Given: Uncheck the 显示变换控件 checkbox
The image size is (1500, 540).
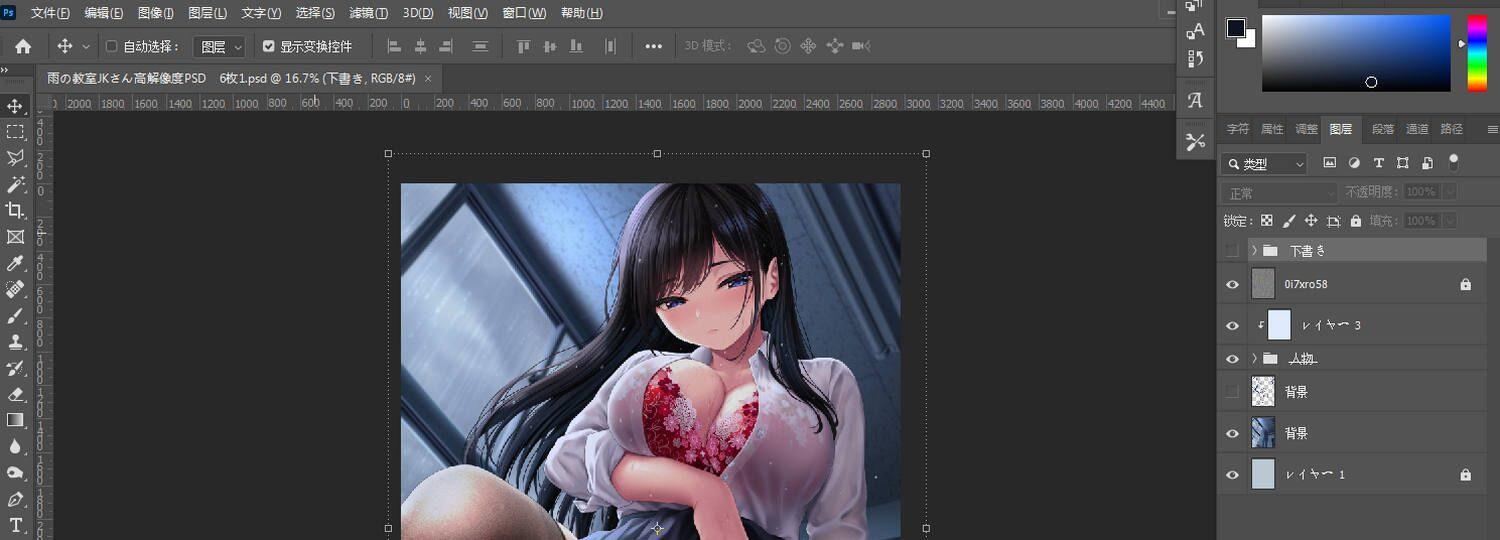Looking at the screenshot, I should tap(268, 46).
